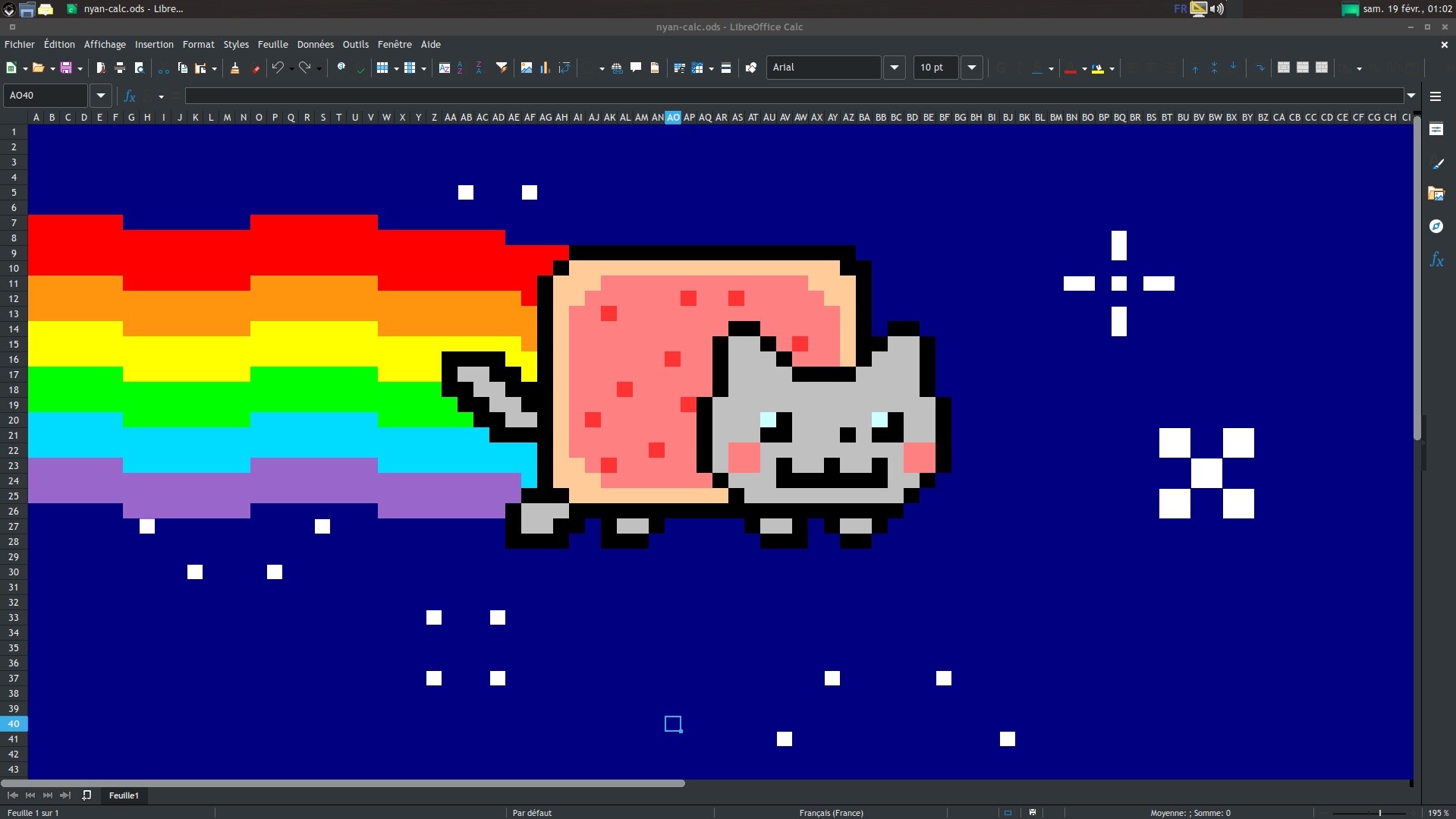This screenshot has width=1456, height=819.
Task: Apply yellow background color swatch
Action: 1098,68
